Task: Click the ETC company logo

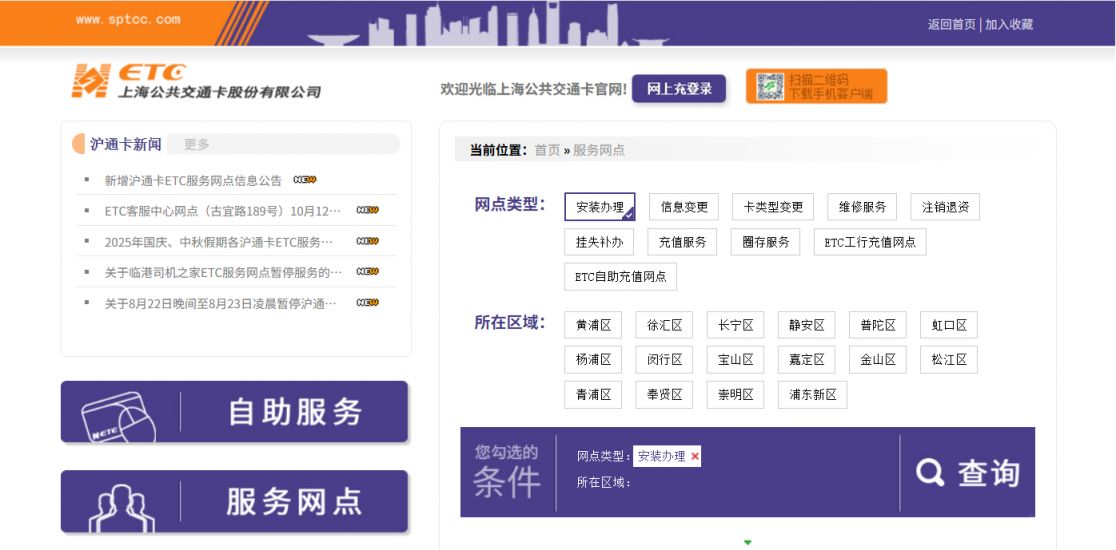Action: (x=196, y=81)
